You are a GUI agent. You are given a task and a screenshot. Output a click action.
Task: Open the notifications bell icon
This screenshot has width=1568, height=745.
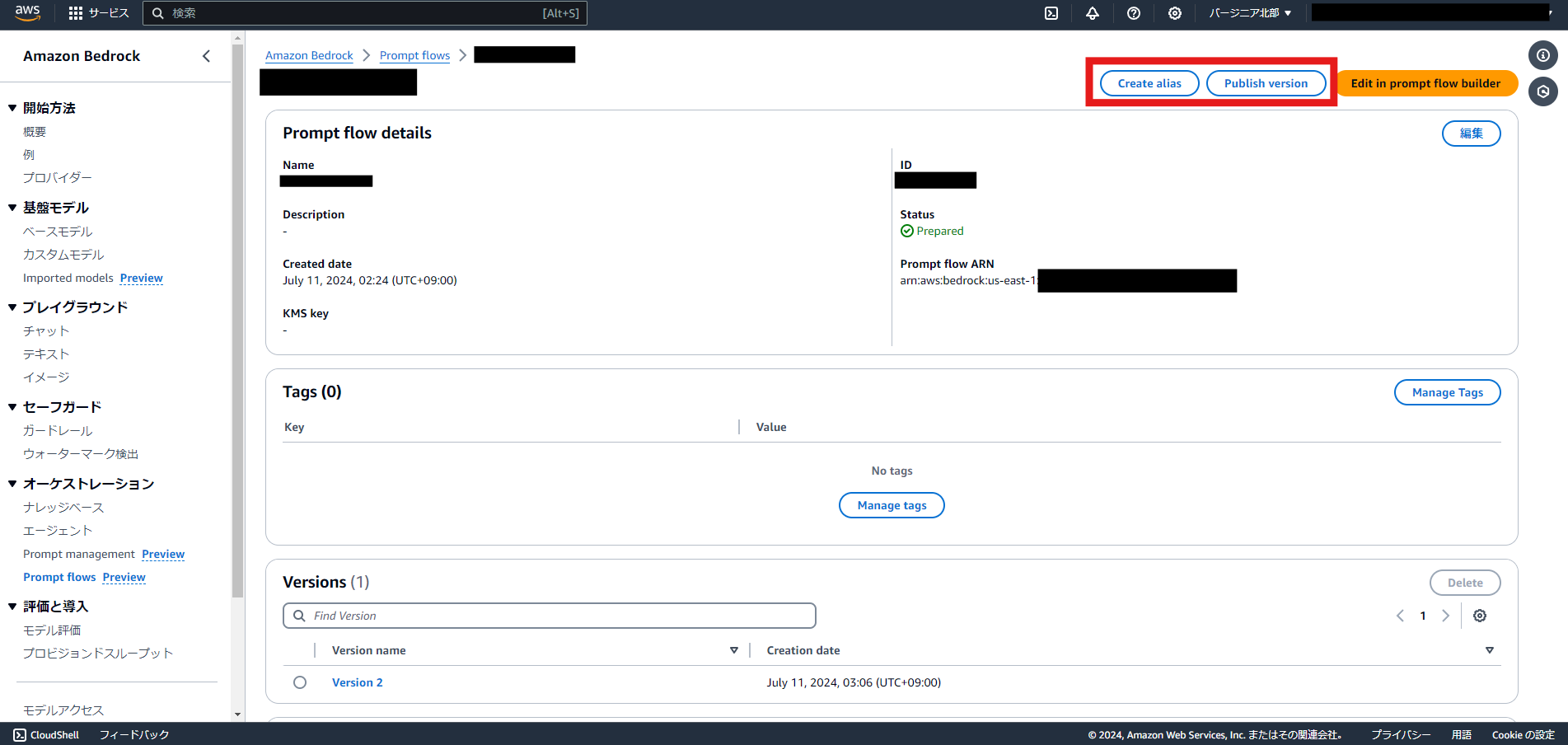coord(1093,13)
